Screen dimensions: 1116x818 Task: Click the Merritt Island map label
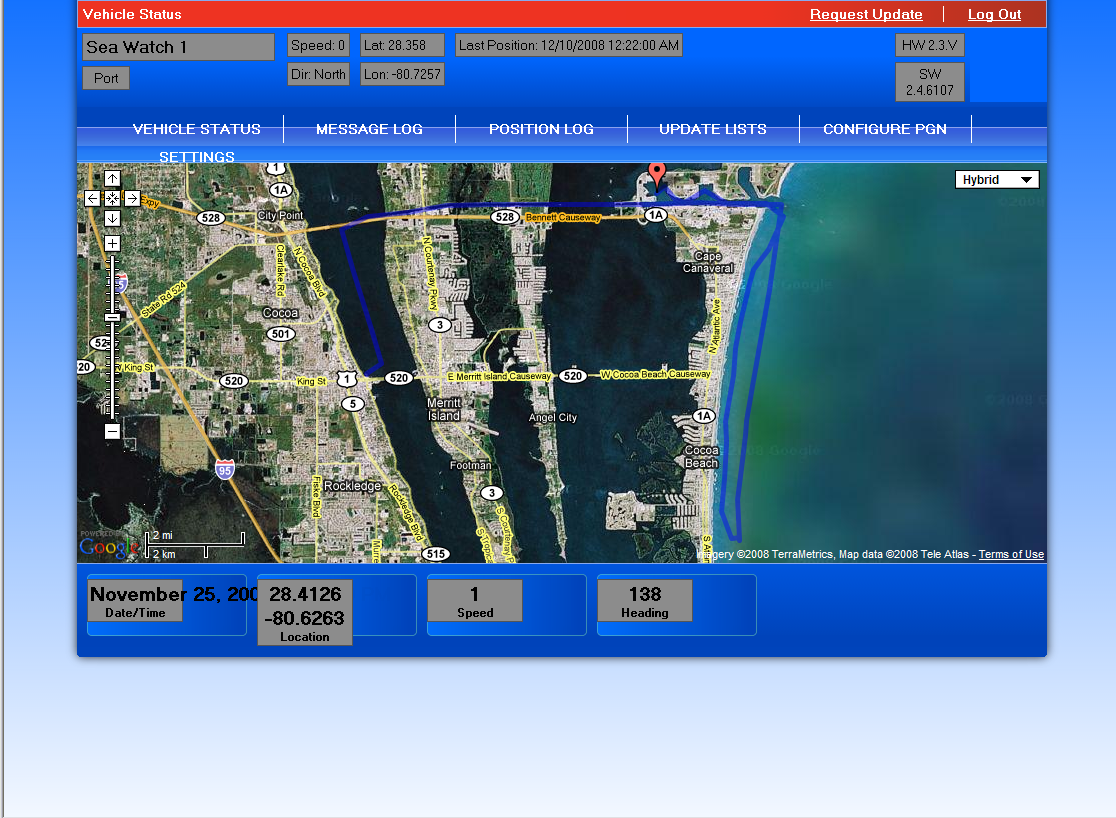pyautogui.click(x=444, y=409)
